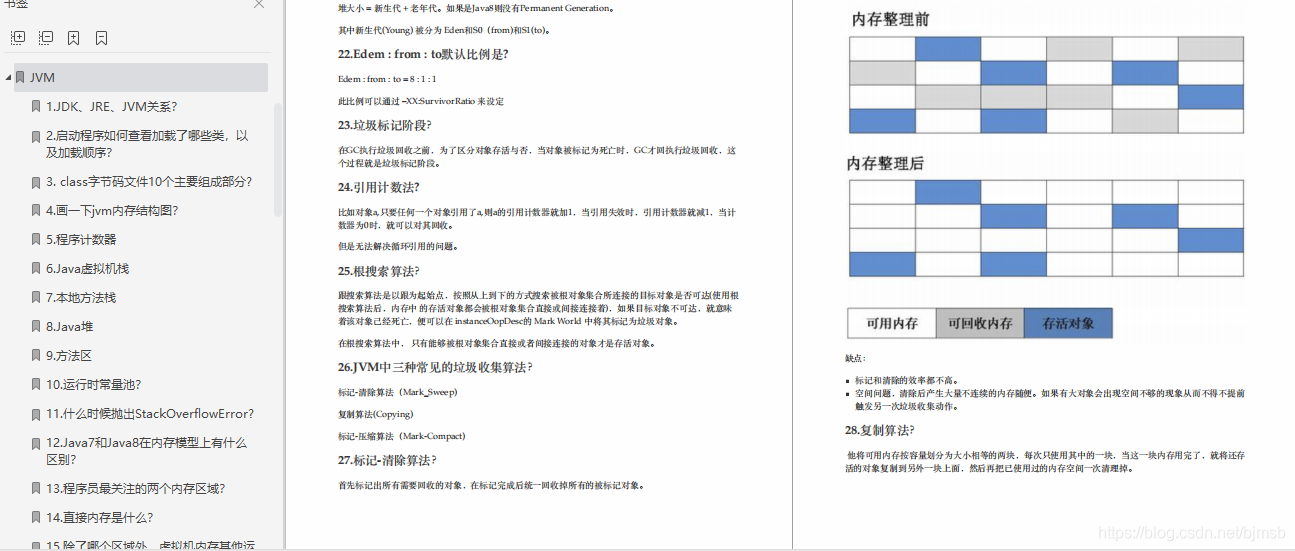Click the 可用内存 legend box
The width and height of the screenshot is (1295, 551).
coord(892,323)
